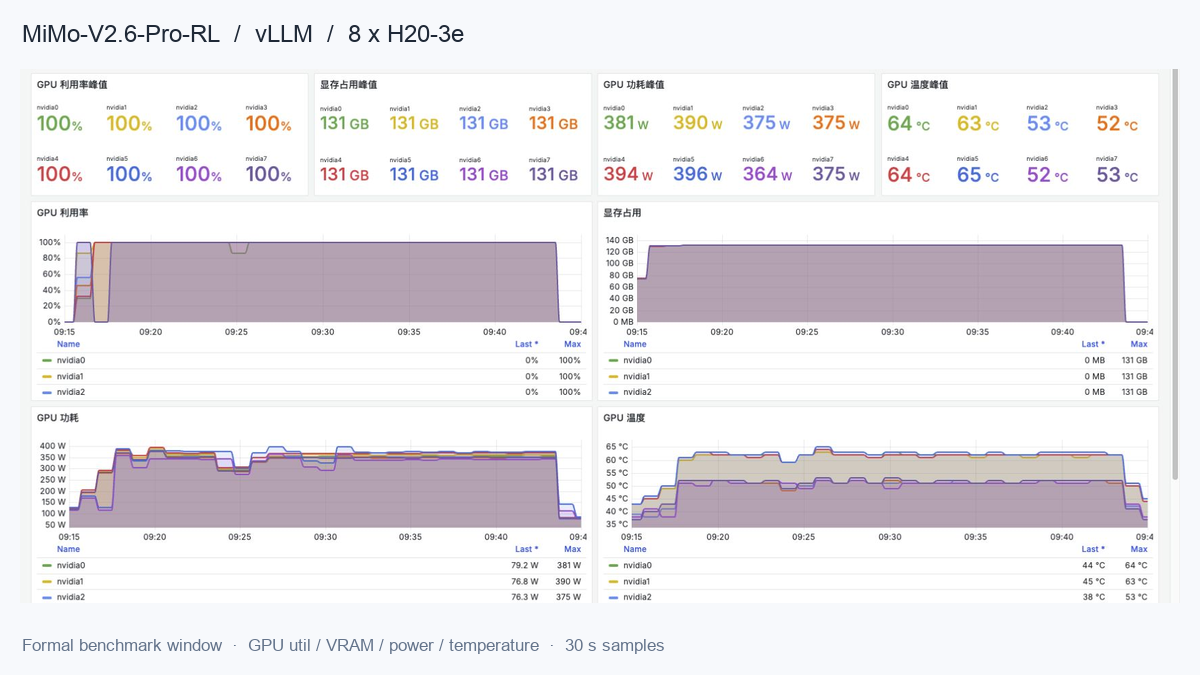Sort GPU 利用率 legend by Last * column

527,344
